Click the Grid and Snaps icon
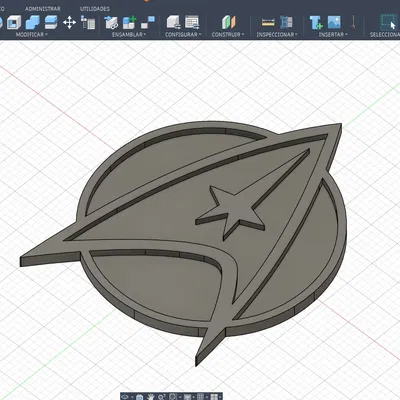Screen dimensions: 400x400 click(200, 397)
